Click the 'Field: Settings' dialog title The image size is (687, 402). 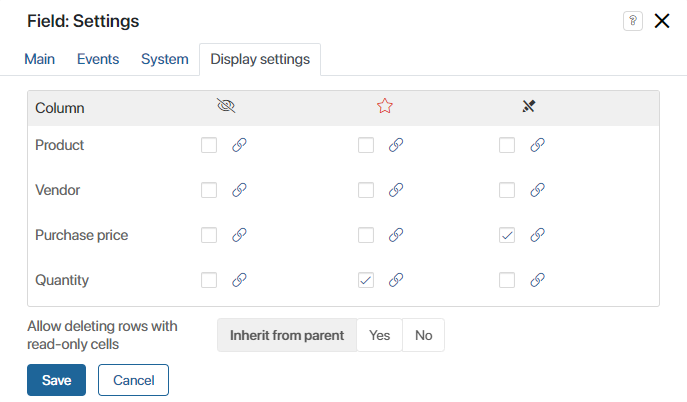pyautogui.click(x=83, y=21)
